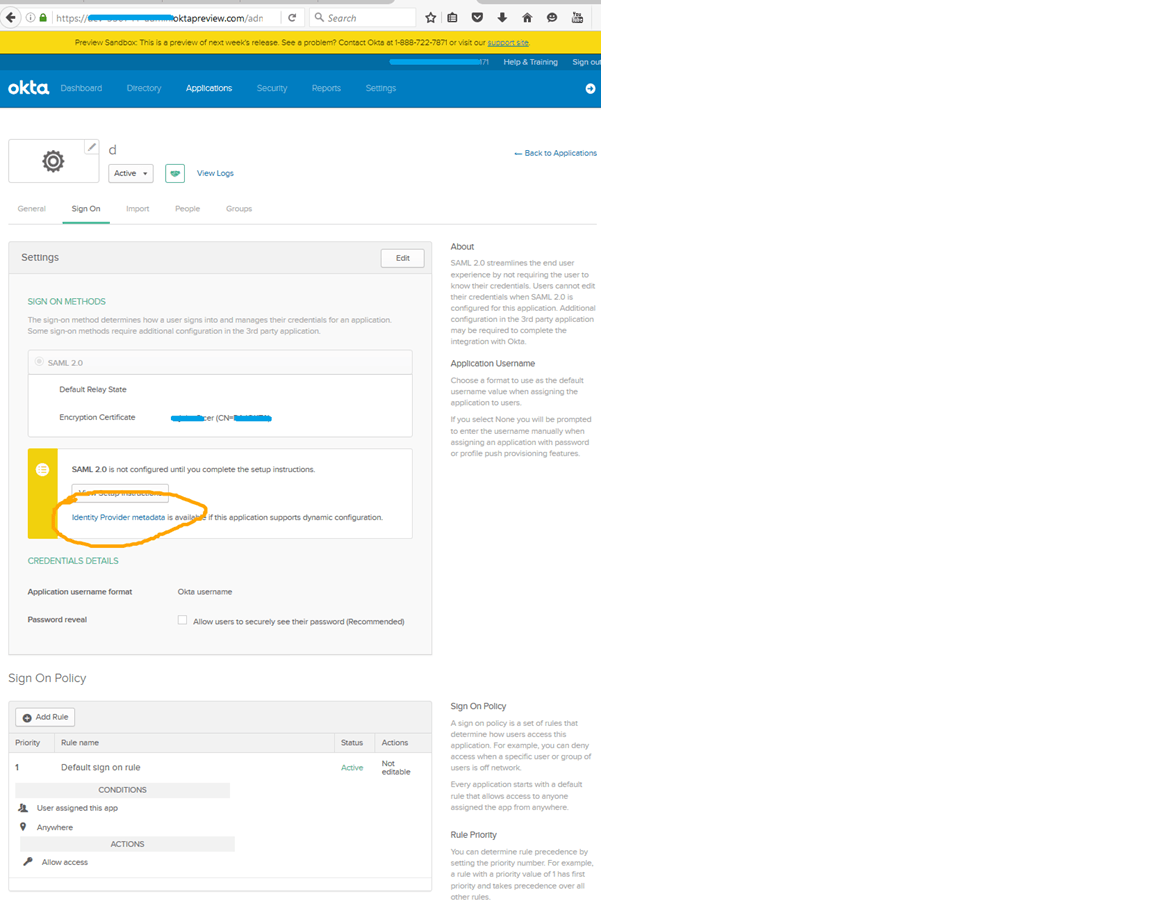
Task: Click the white circular arrow in Okta header
Action: 590,88
